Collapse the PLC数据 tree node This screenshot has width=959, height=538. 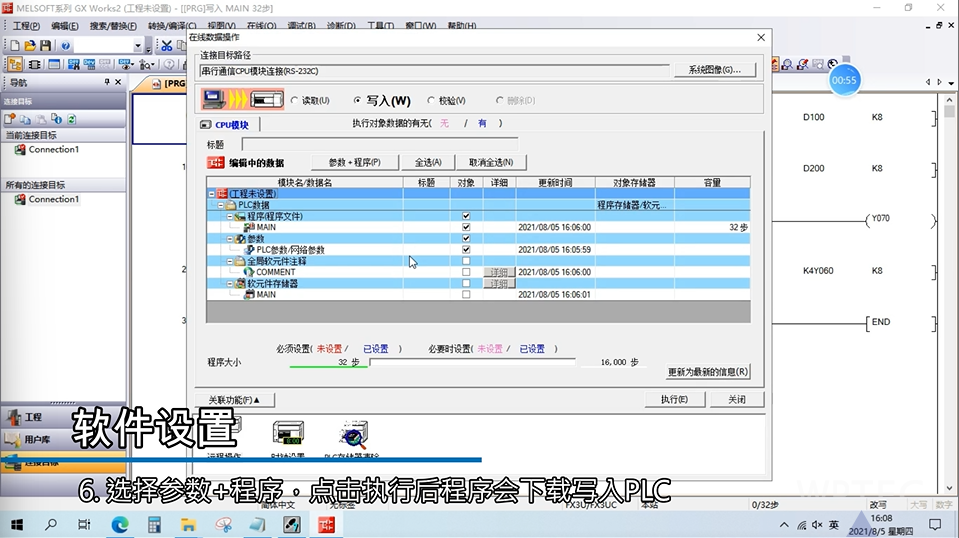[x=221, y=205]
